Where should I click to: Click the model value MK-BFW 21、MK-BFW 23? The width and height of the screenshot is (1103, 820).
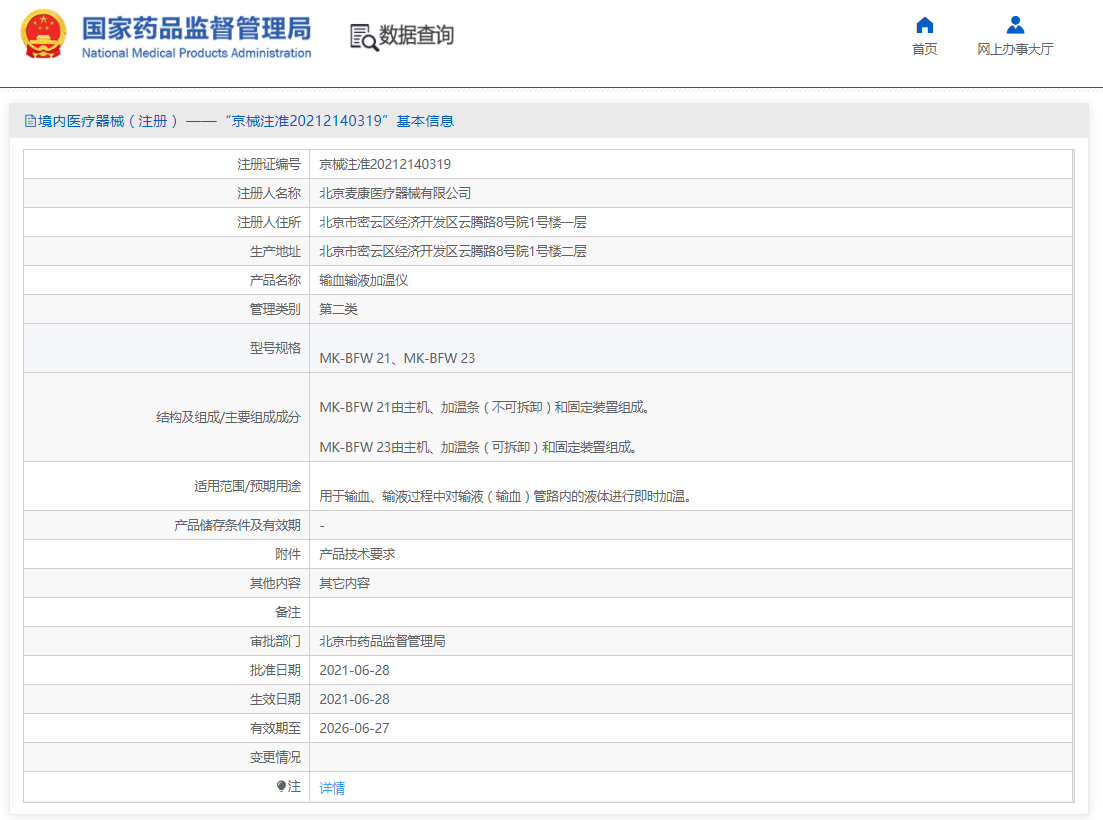click(397, 358)
